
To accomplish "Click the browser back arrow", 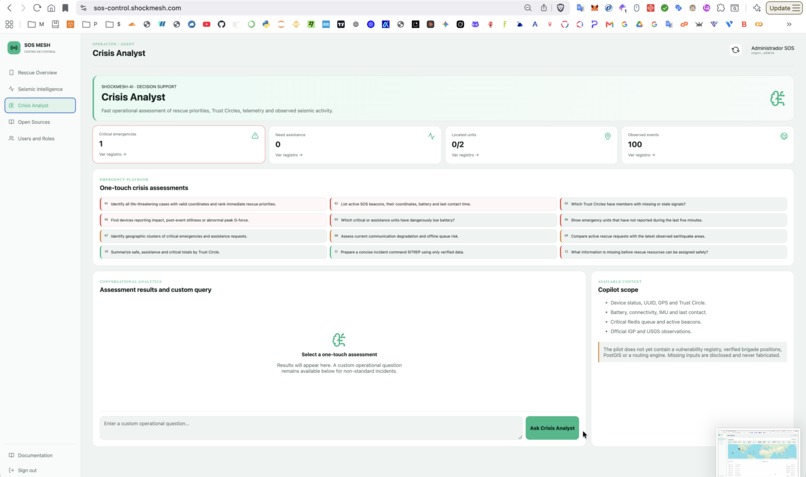I will coord(9,8).
